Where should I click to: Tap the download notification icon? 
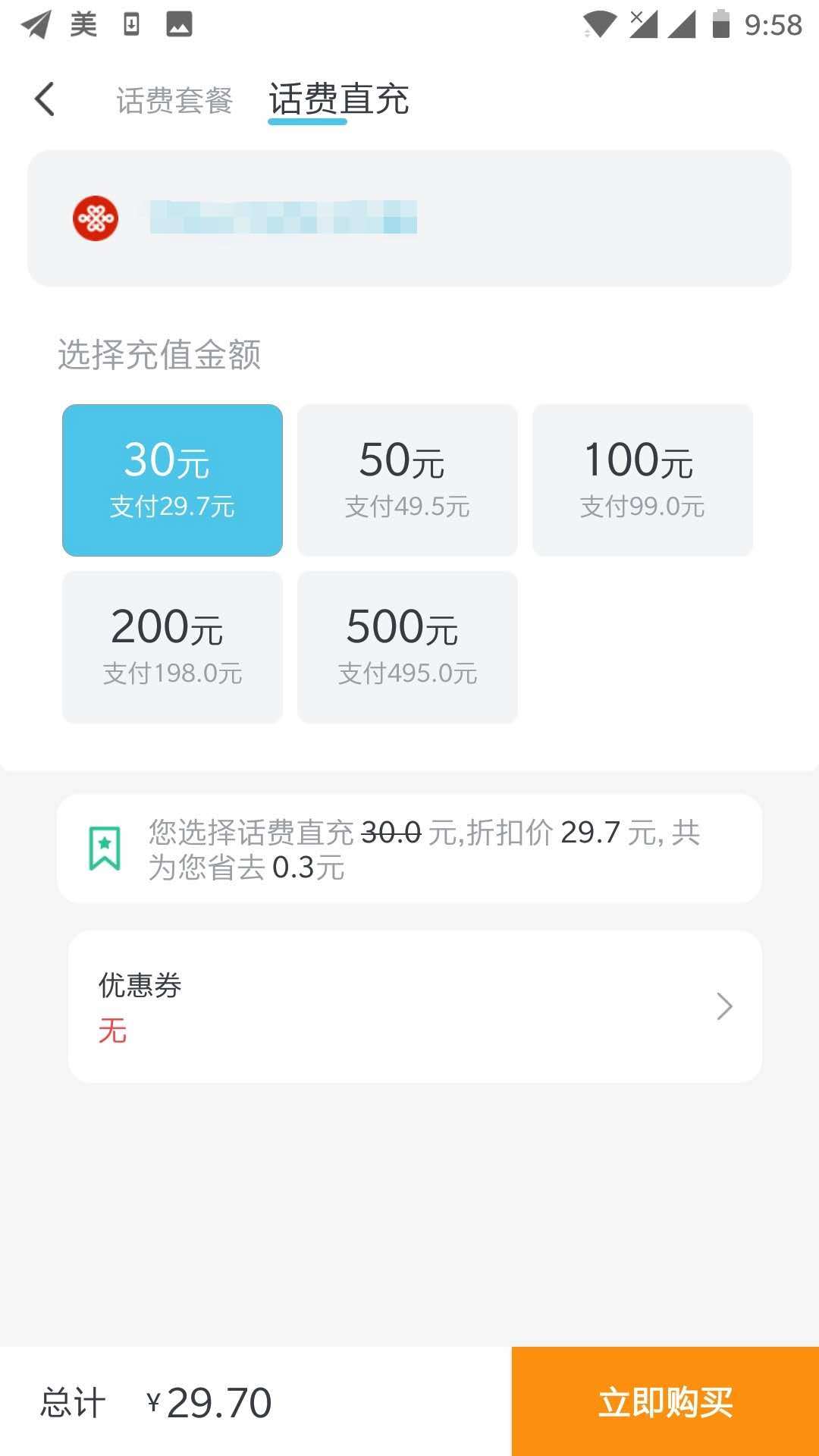pyautogui.click(x=131, y=24)
